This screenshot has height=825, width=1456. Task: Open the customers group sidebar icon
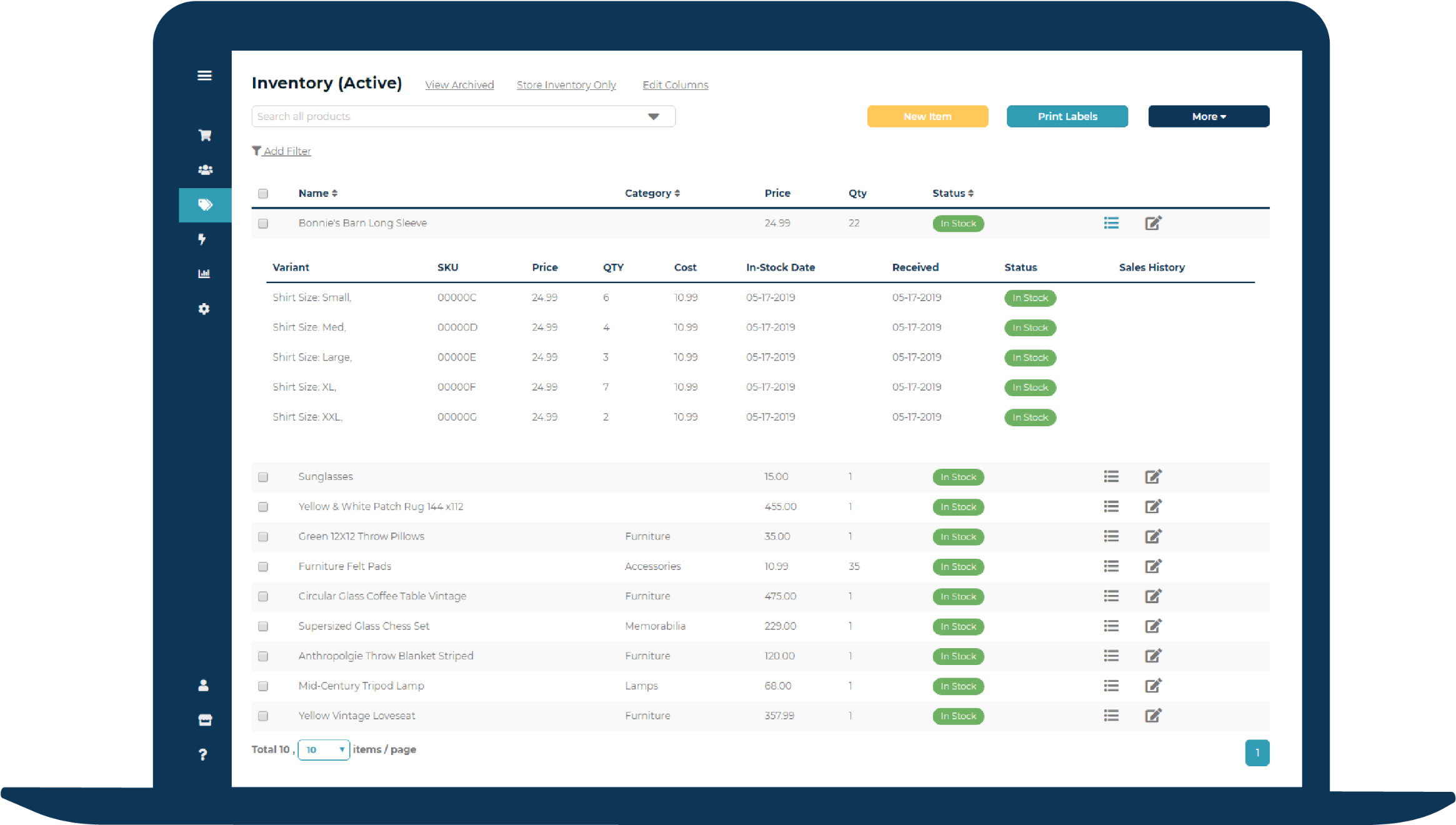(x=204, y=169)
